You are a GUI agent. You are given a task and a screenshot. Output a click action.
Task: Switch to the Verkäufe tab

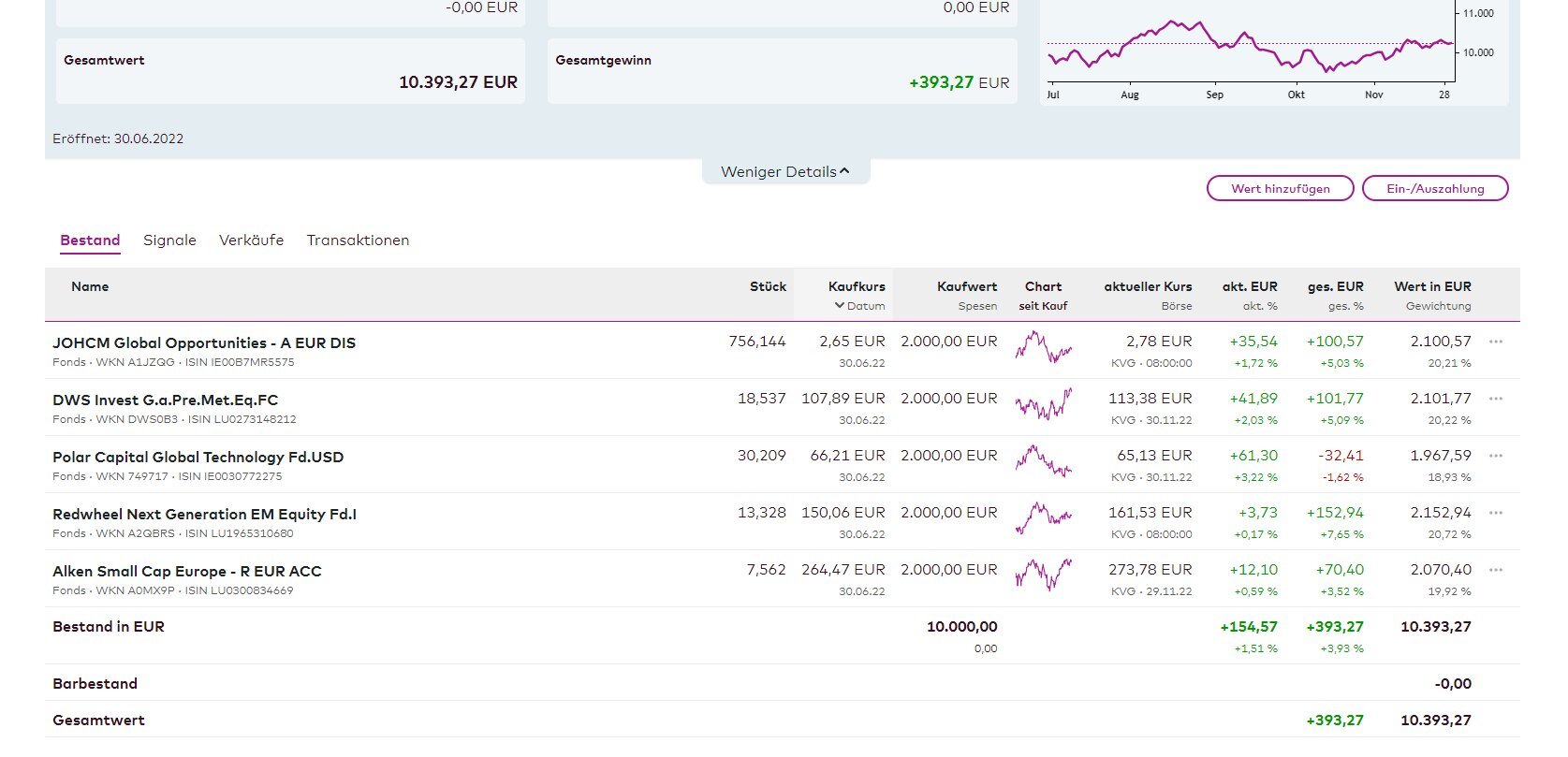(251, 240)
